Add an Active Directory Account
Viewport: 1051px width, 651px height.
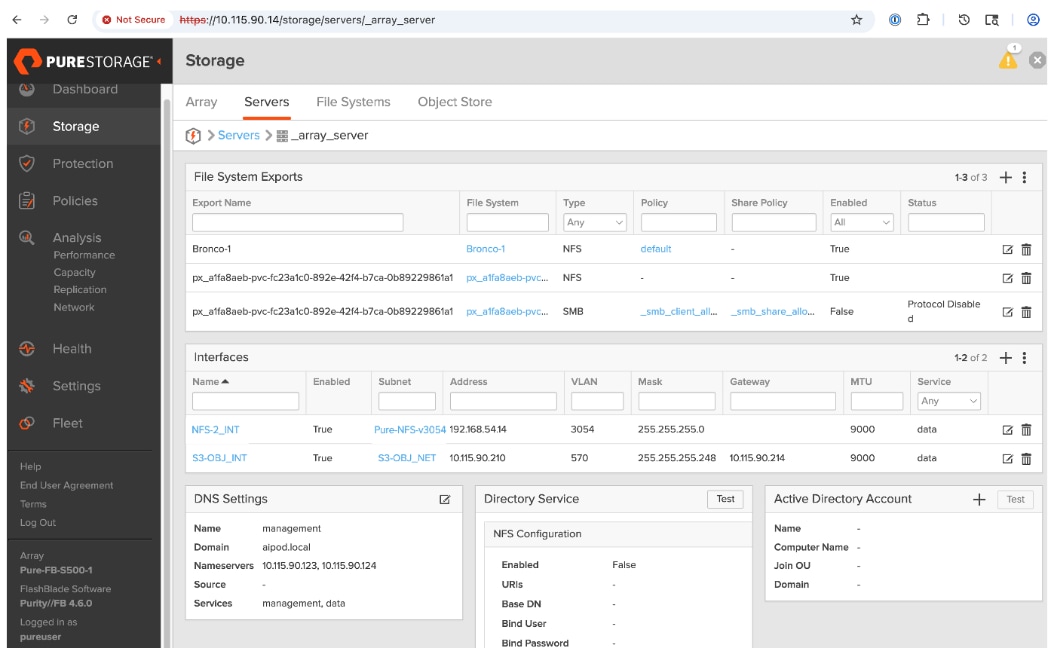(x=979, y=500)
